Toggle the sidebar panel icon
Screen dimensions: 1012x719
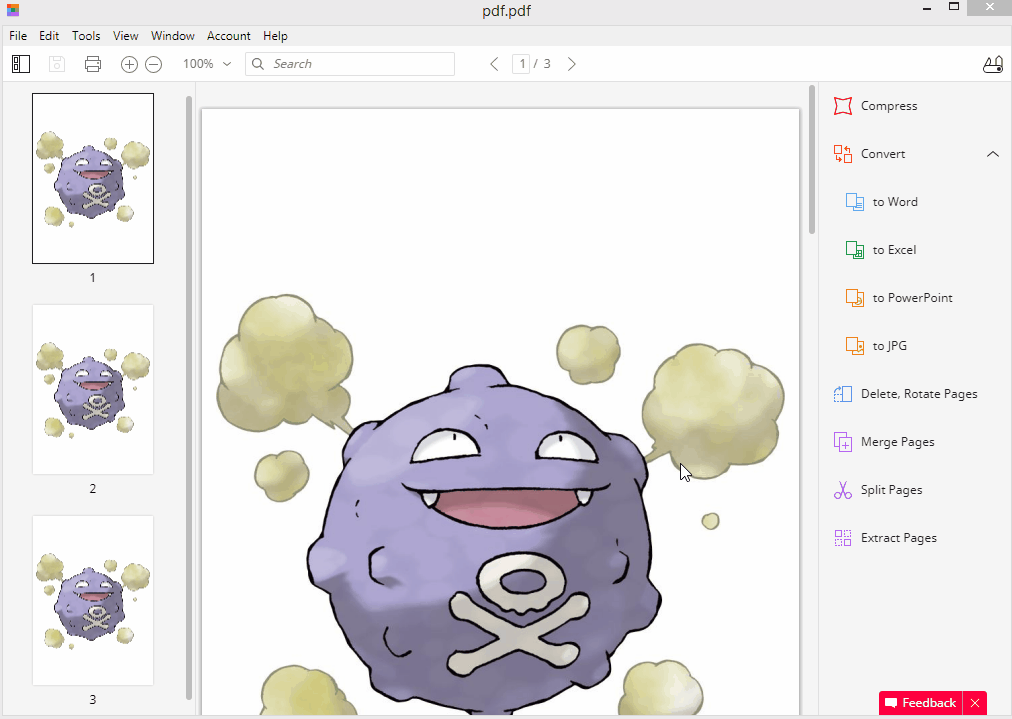pyautogui.click(x=21, y=64)
